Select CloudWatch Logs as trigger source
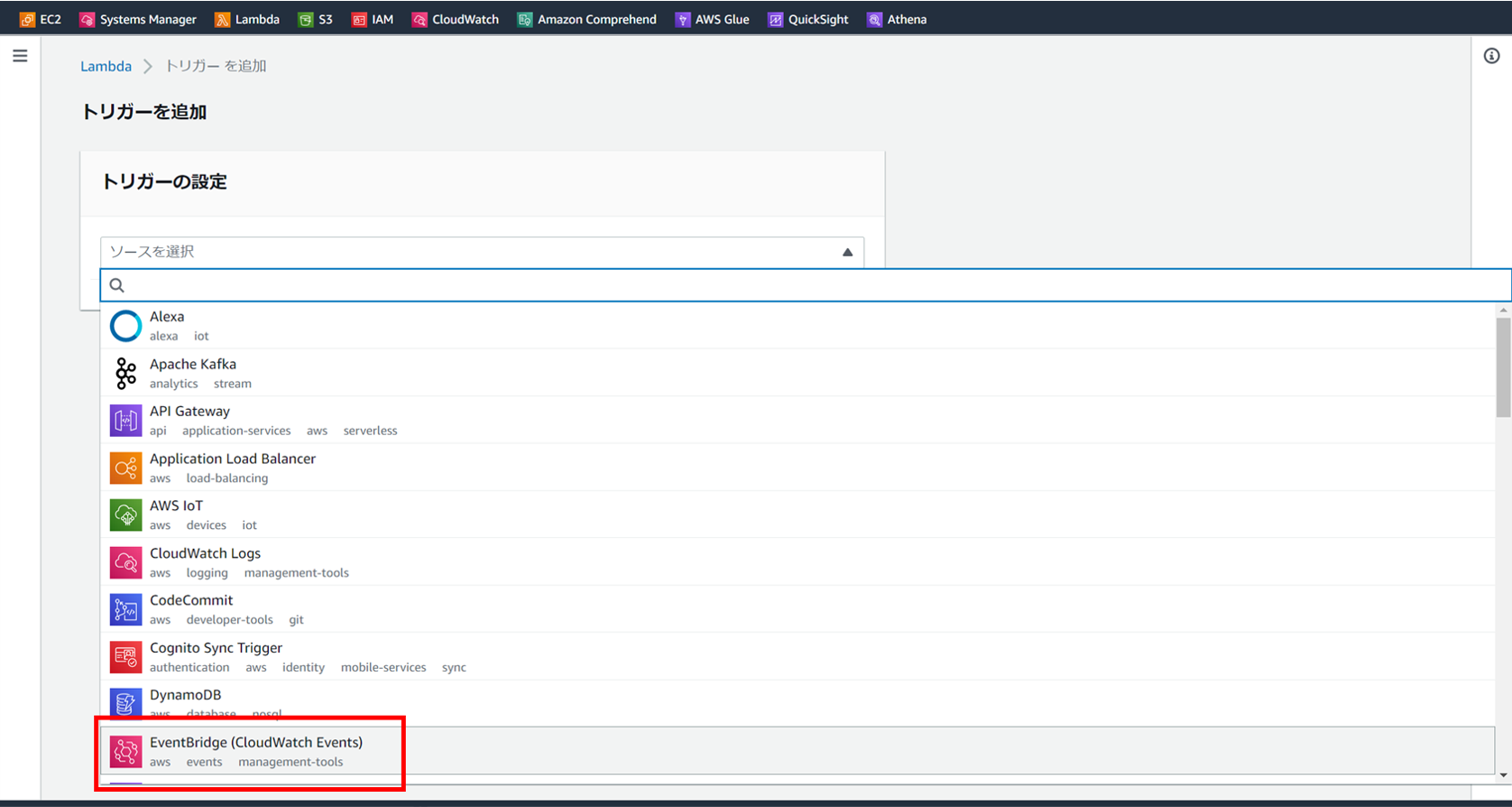 pos(797,562)
